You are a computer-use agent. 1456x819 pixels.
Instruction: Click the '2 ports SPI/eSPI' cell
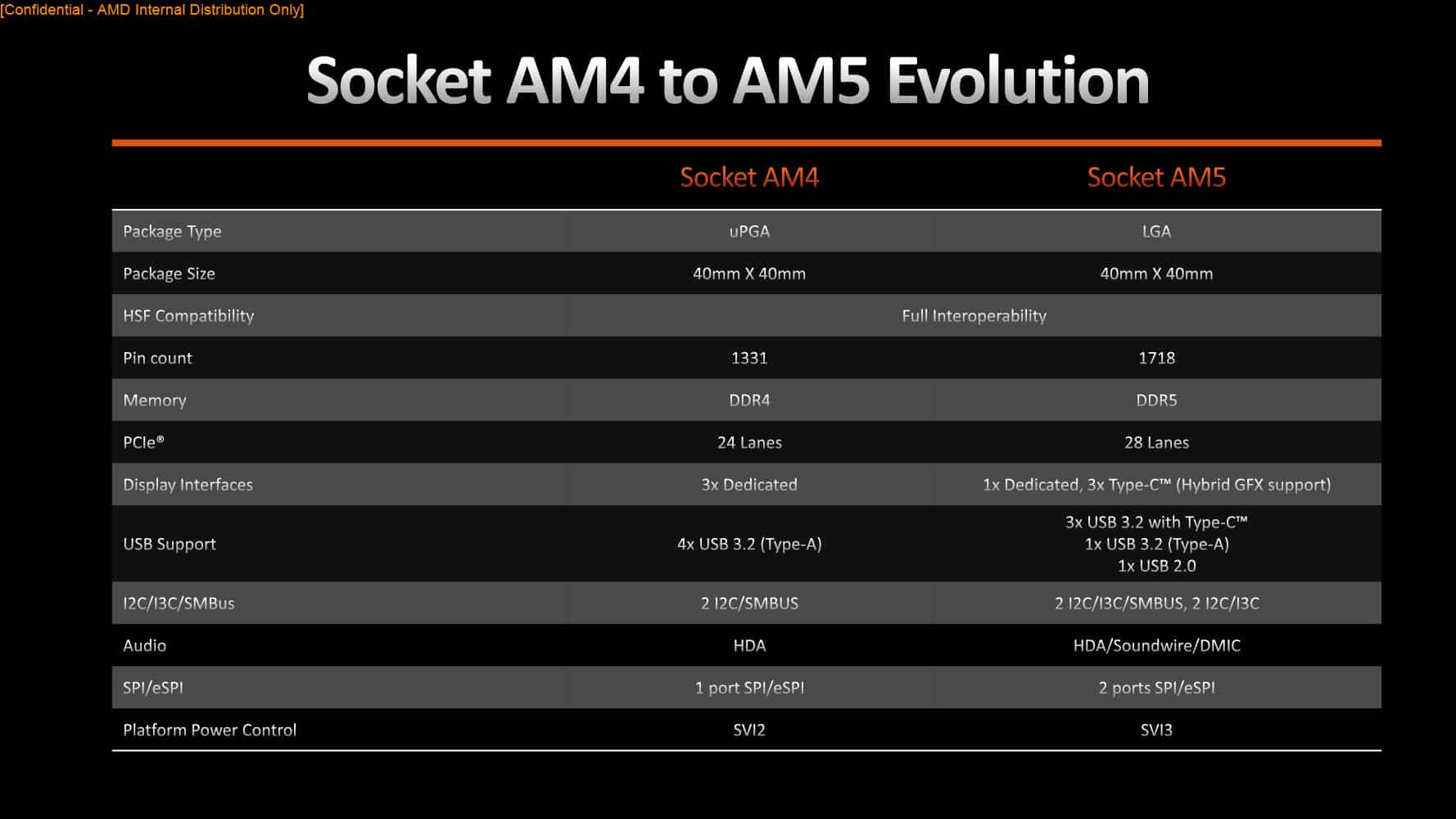pyautogui.click(x=1156, y=687)
